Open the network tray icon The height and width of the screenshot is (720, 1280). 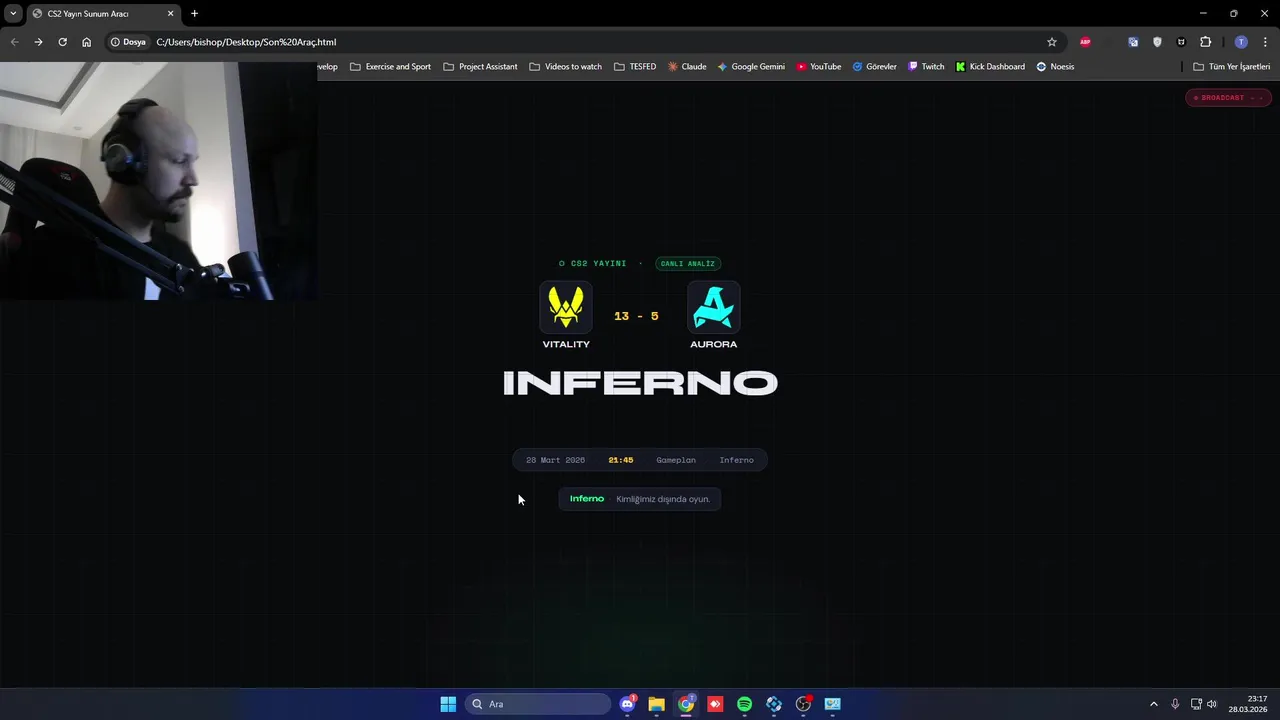point(1196,704)
